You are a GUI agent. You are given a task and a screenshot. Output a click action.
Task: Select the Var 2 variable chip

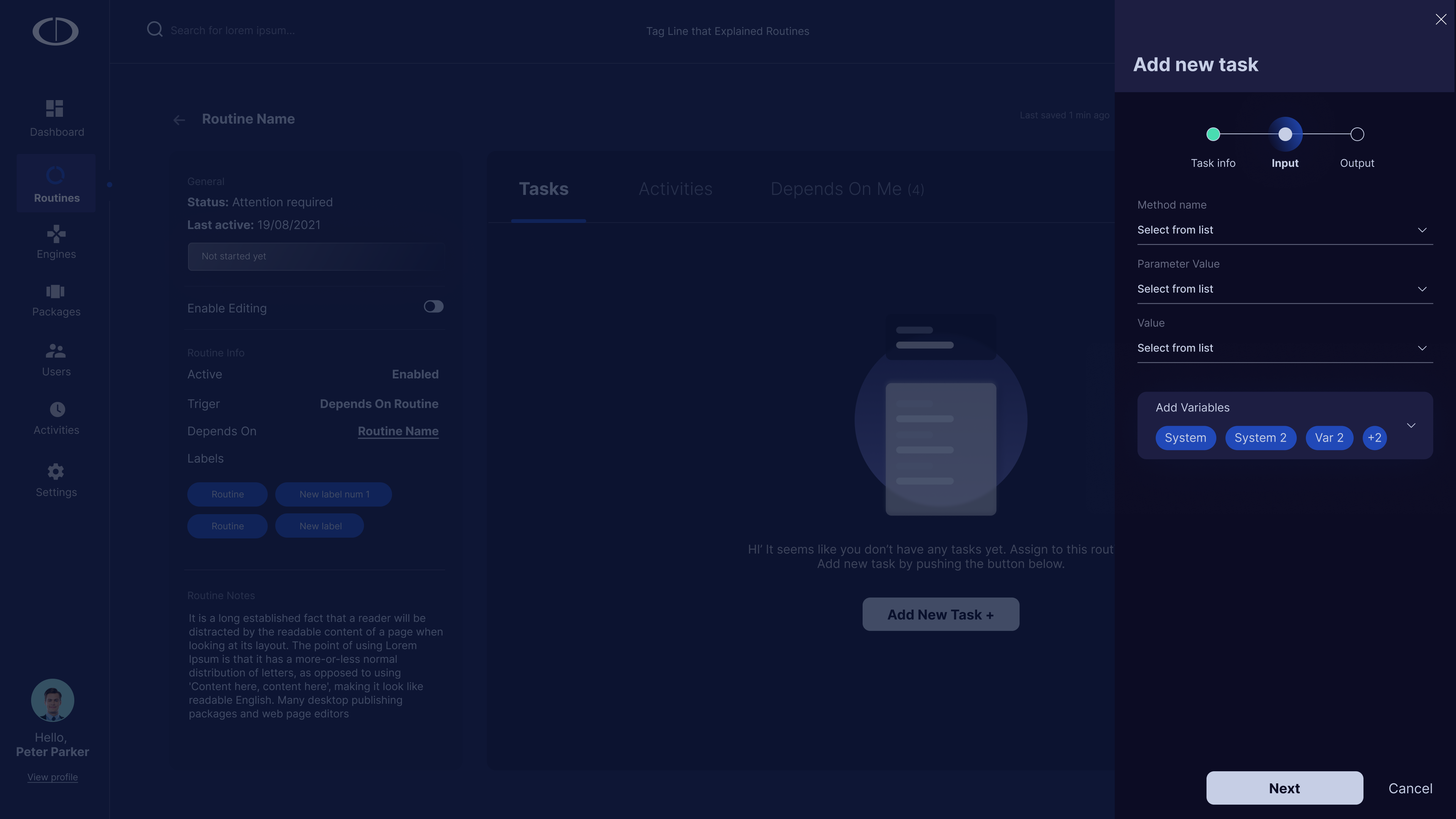[1329, 438]
